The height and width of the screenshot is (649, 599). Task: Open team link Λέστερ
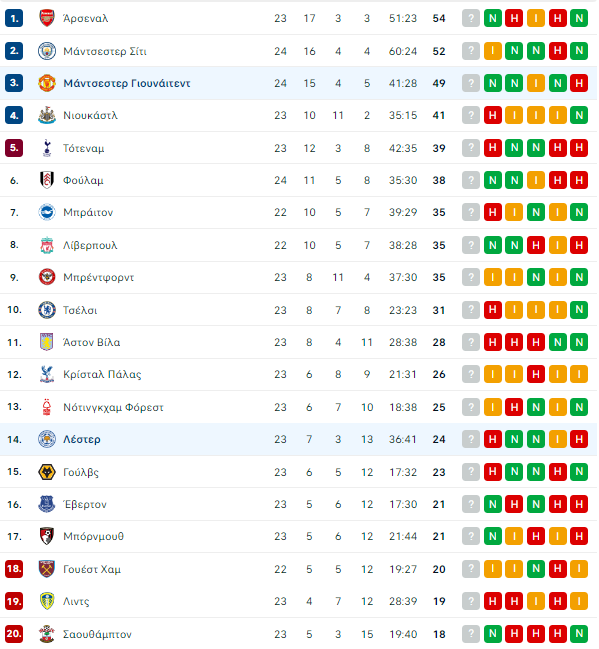pyautogui.click(x=82, y=439)
